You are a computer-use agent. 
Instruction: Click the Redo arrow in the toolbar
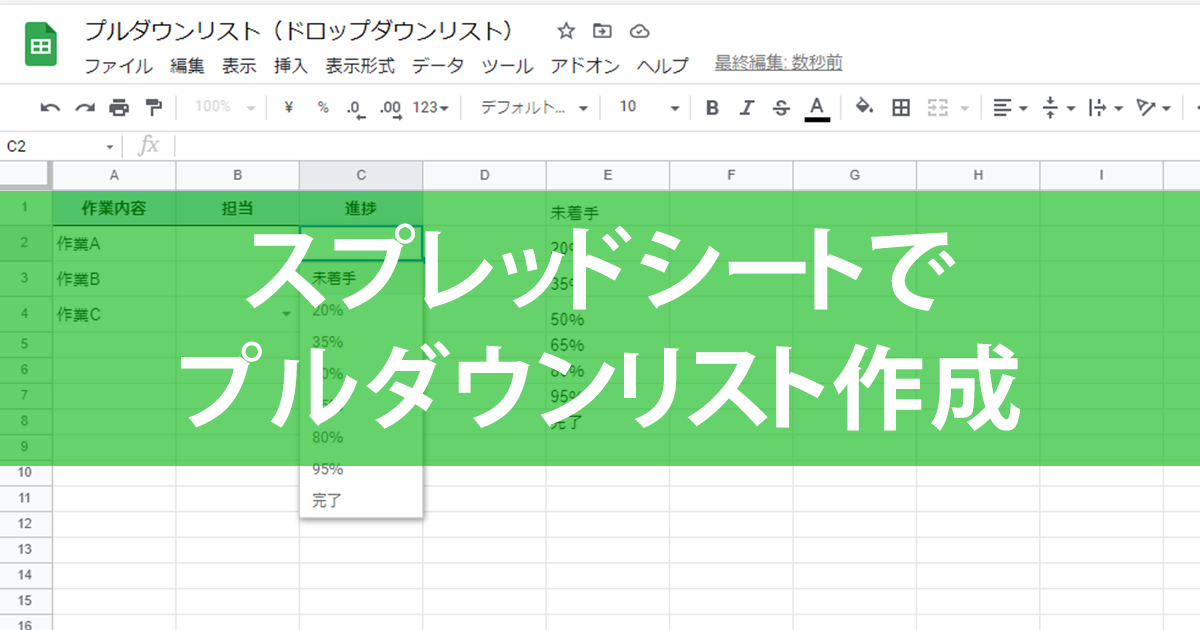pos(85,107)
